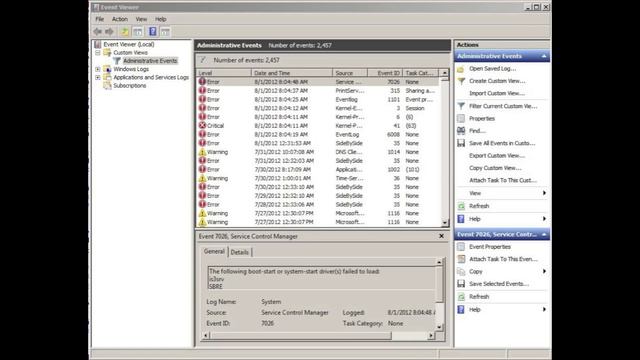
Task: Click the Forward arrow toolbar icon
Action: [109, 31]
